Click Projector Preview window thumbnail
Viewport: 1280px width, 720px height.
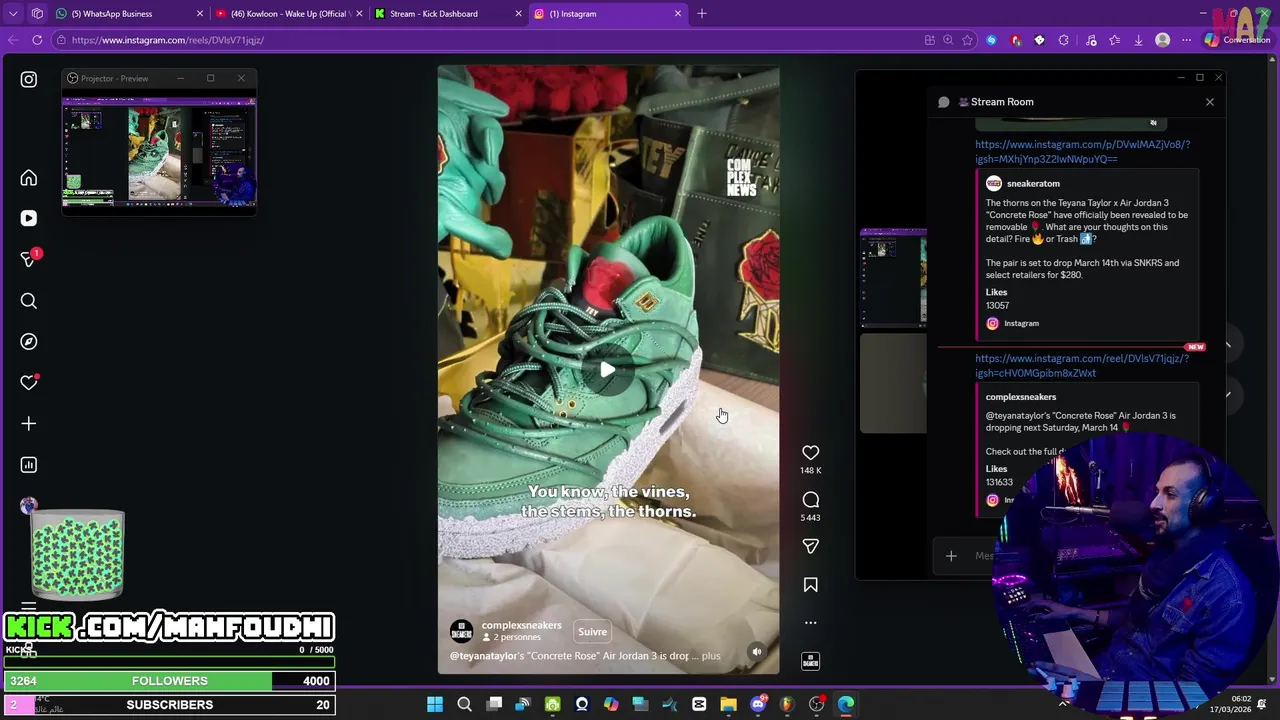159,151
